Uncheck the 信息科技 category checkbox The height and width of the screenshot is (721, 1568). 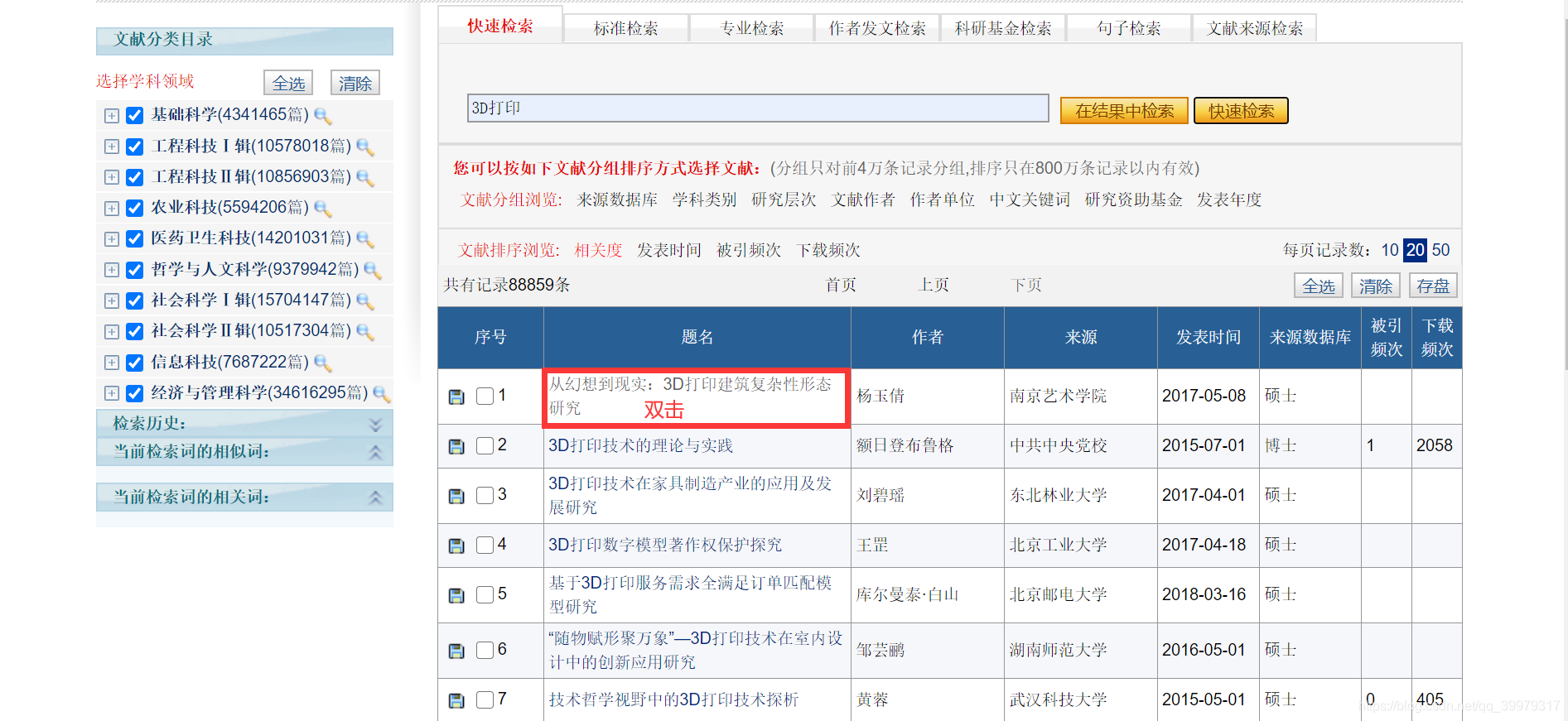135,363
